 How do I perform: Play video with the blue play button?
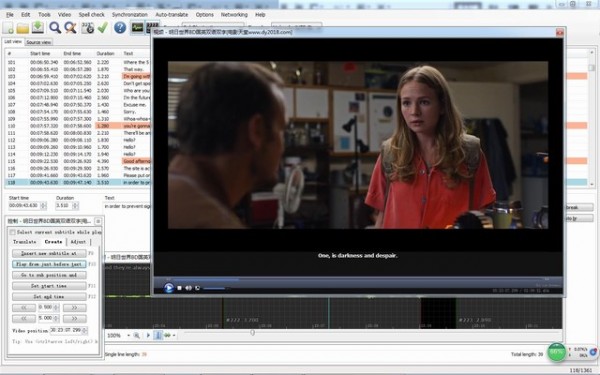pos(168,288)
